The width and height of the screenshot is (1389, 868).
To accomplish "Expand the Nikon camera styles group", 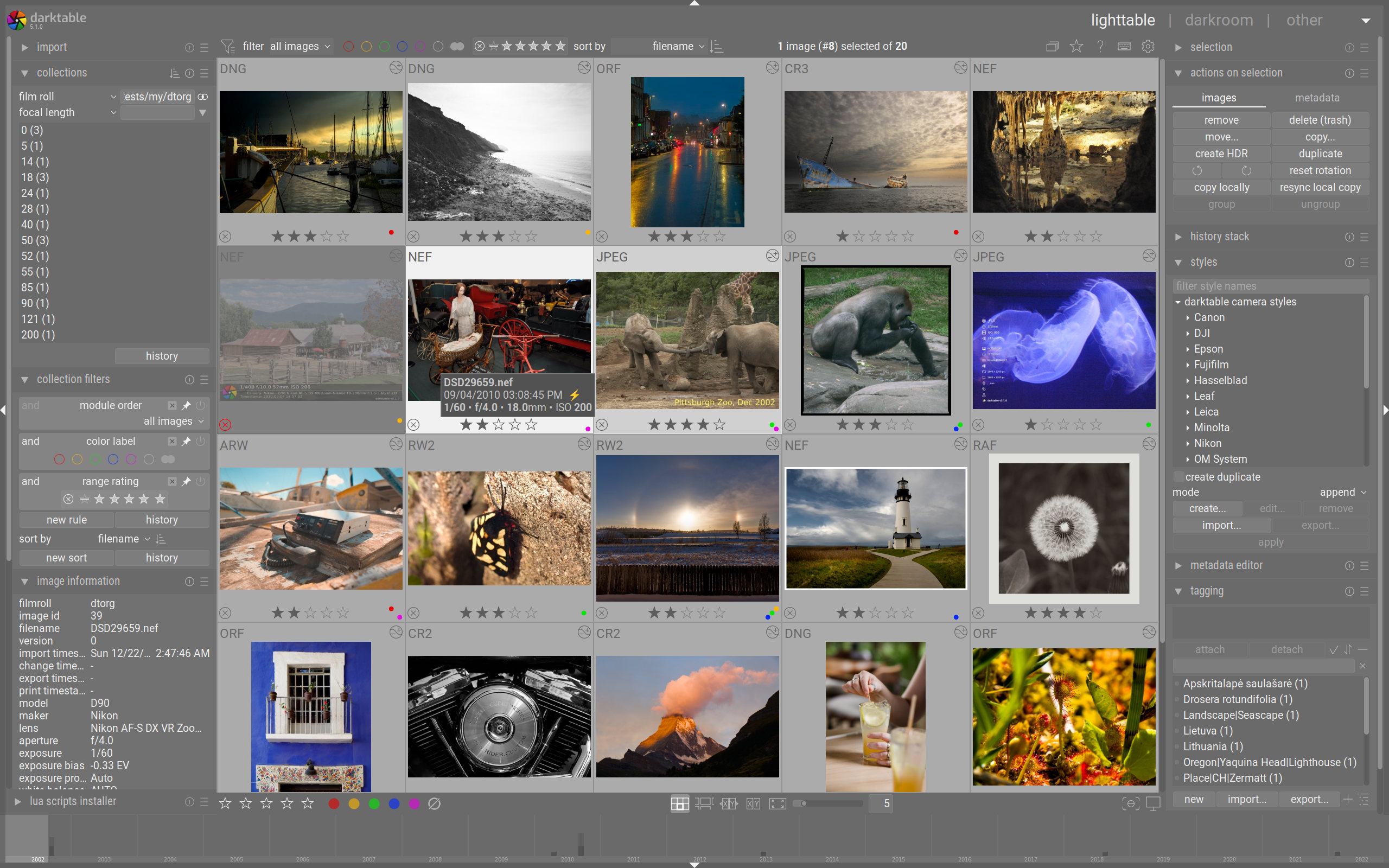I will pyautogui.click(x=1208, y=443).
